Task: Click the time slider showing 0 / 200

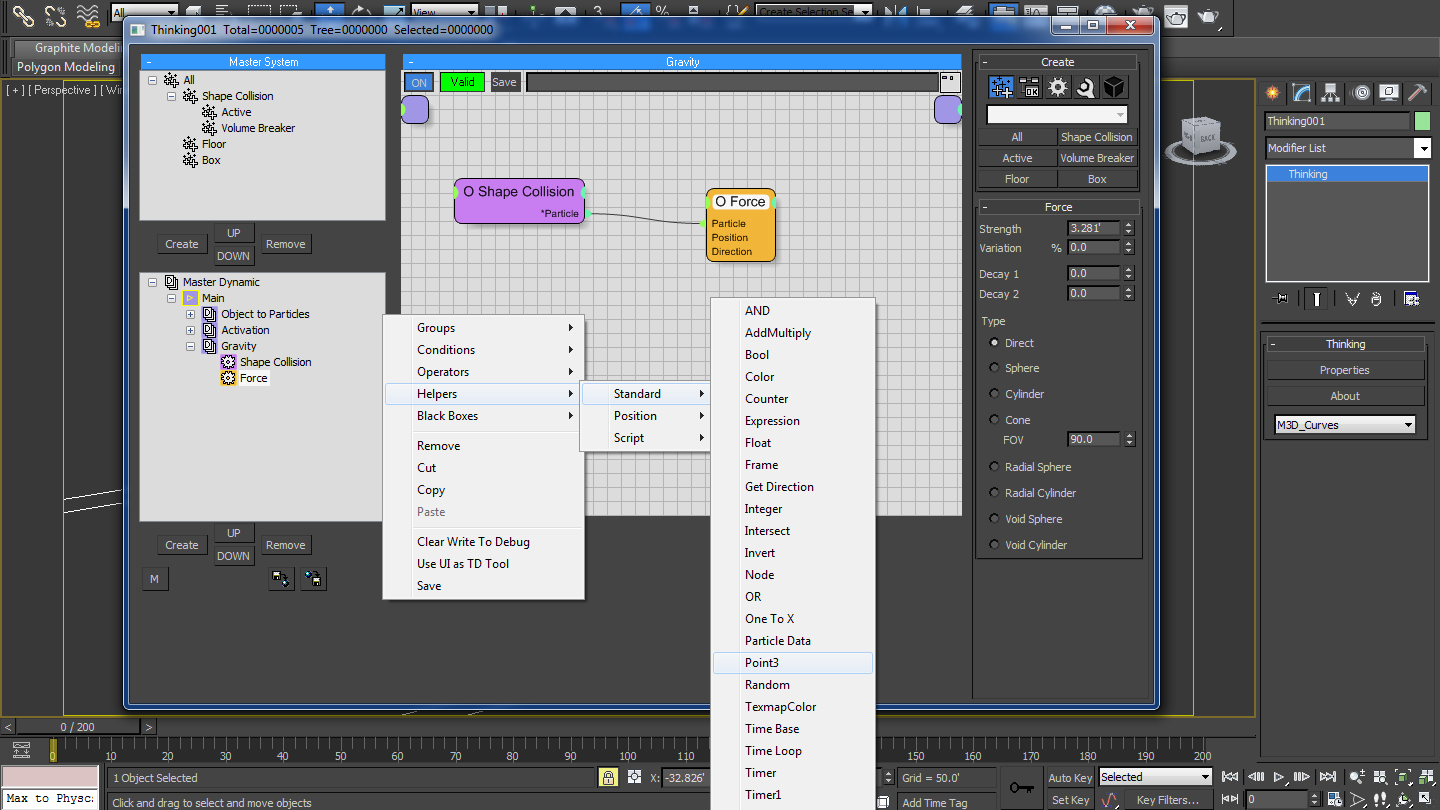Action: 78,727
